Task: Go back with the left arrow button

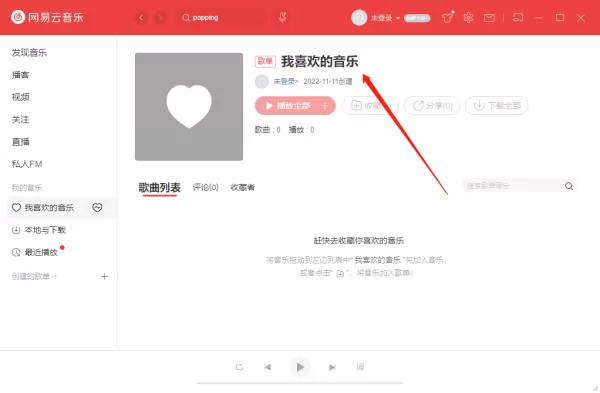Action: tap(141, 18)
